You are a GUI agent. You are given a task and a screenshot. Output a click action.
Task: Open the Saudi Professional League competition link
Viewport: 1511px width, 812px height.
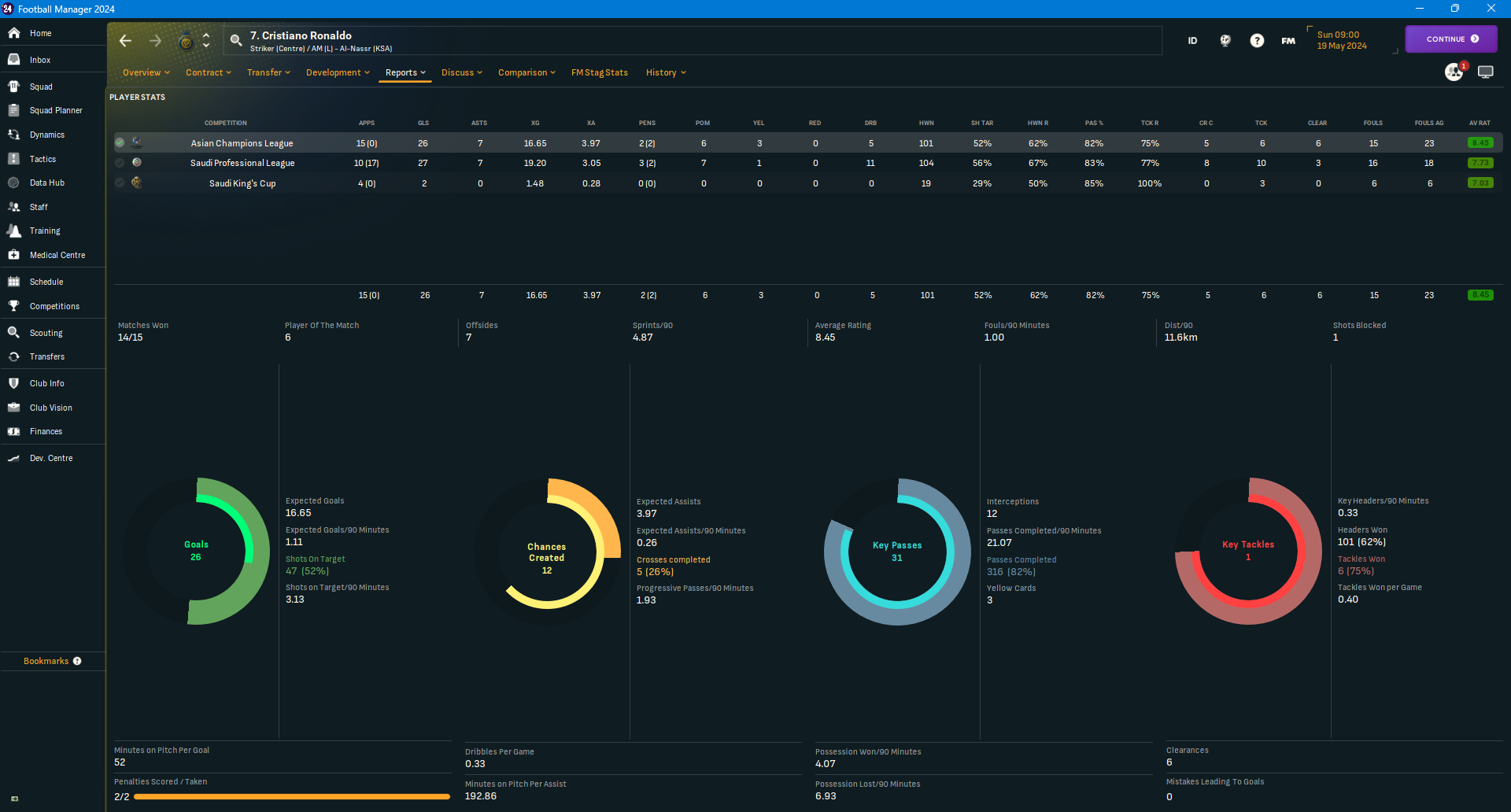click(x=242, y=163)
